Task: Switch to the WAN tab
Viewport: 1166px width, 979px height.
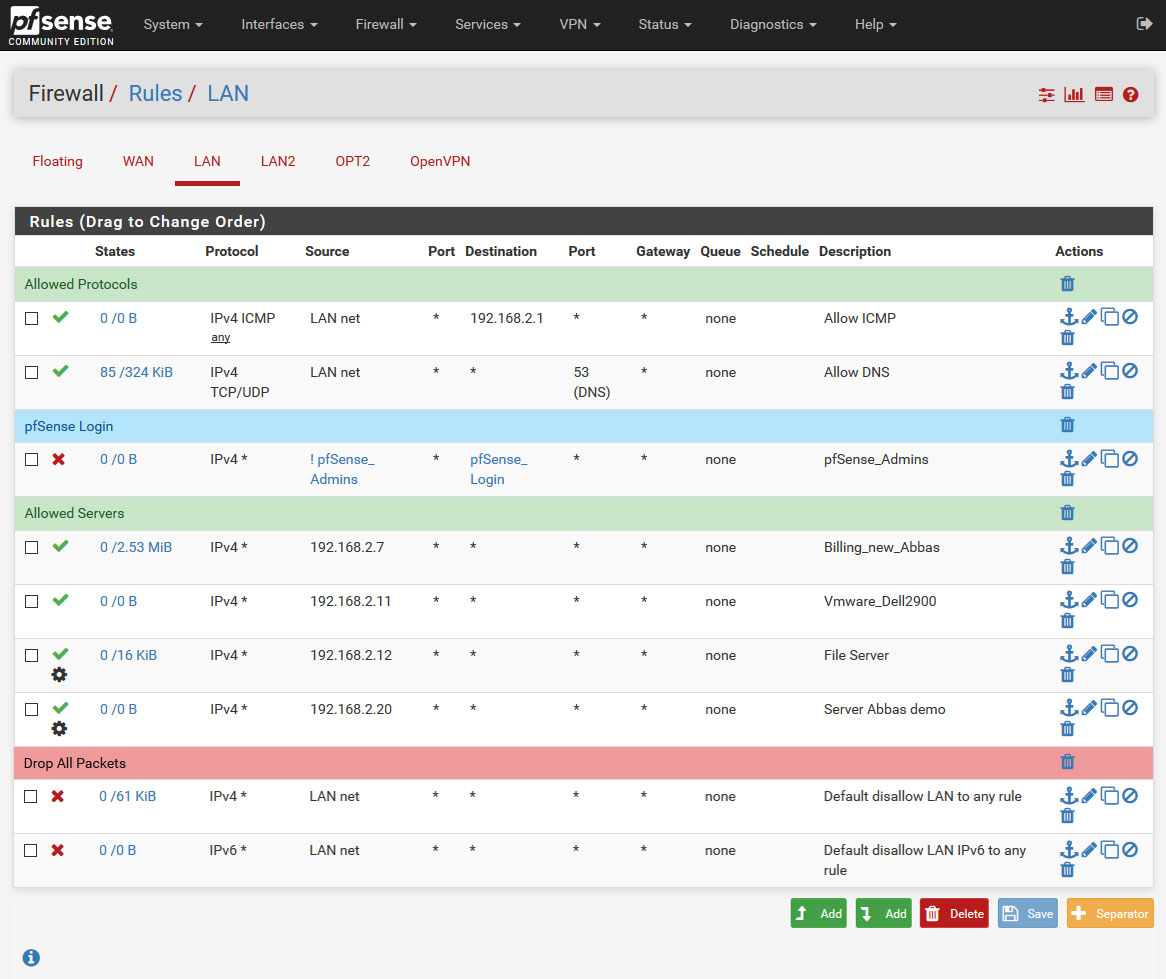Action: (138, 161)
